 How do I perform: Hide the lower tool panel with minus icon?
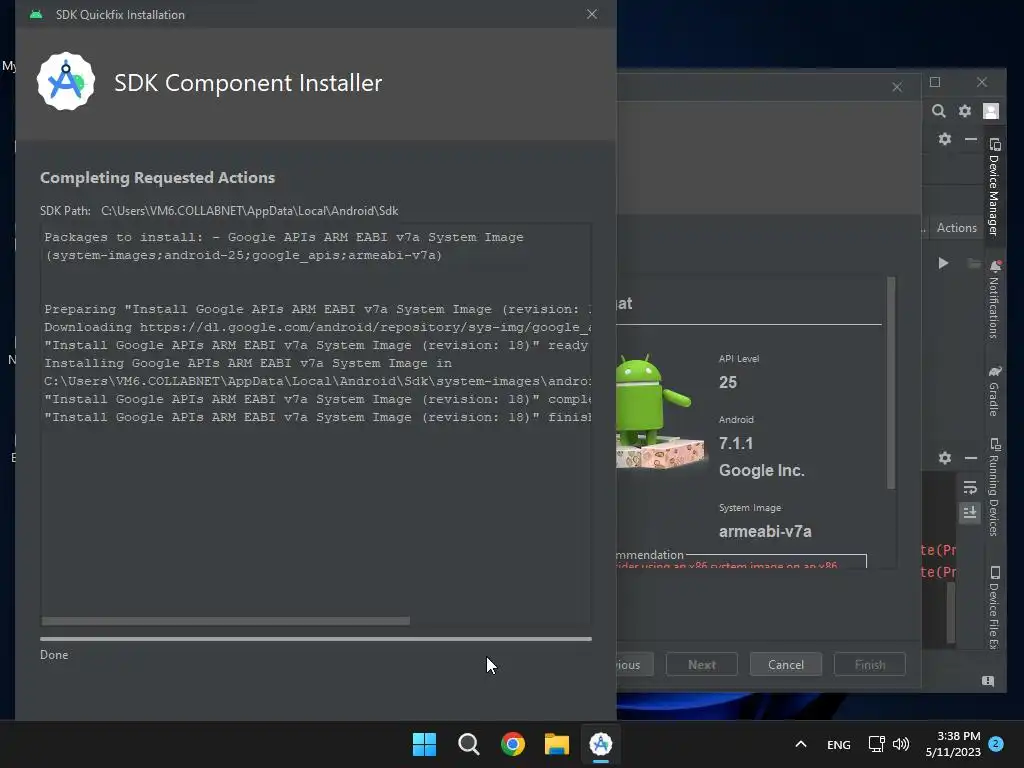click(970, 458)
